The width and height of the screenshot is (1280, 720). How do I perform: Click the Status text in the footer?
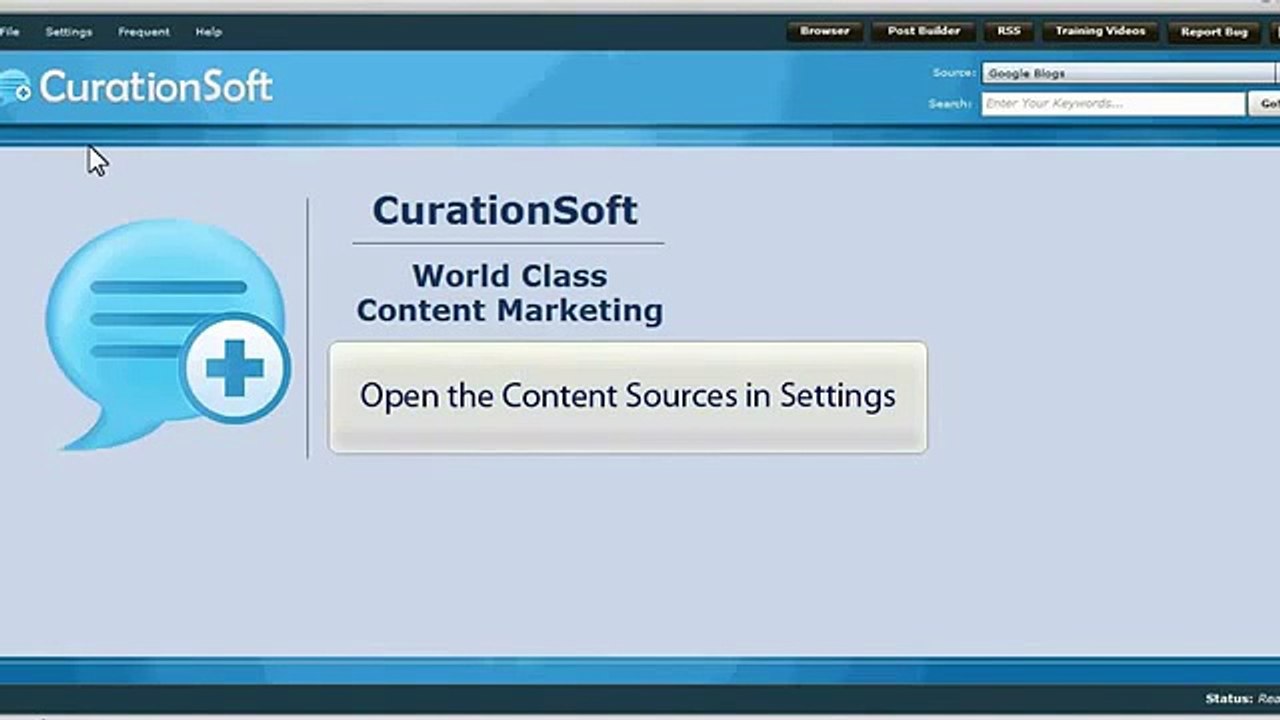click(1242, 698)
